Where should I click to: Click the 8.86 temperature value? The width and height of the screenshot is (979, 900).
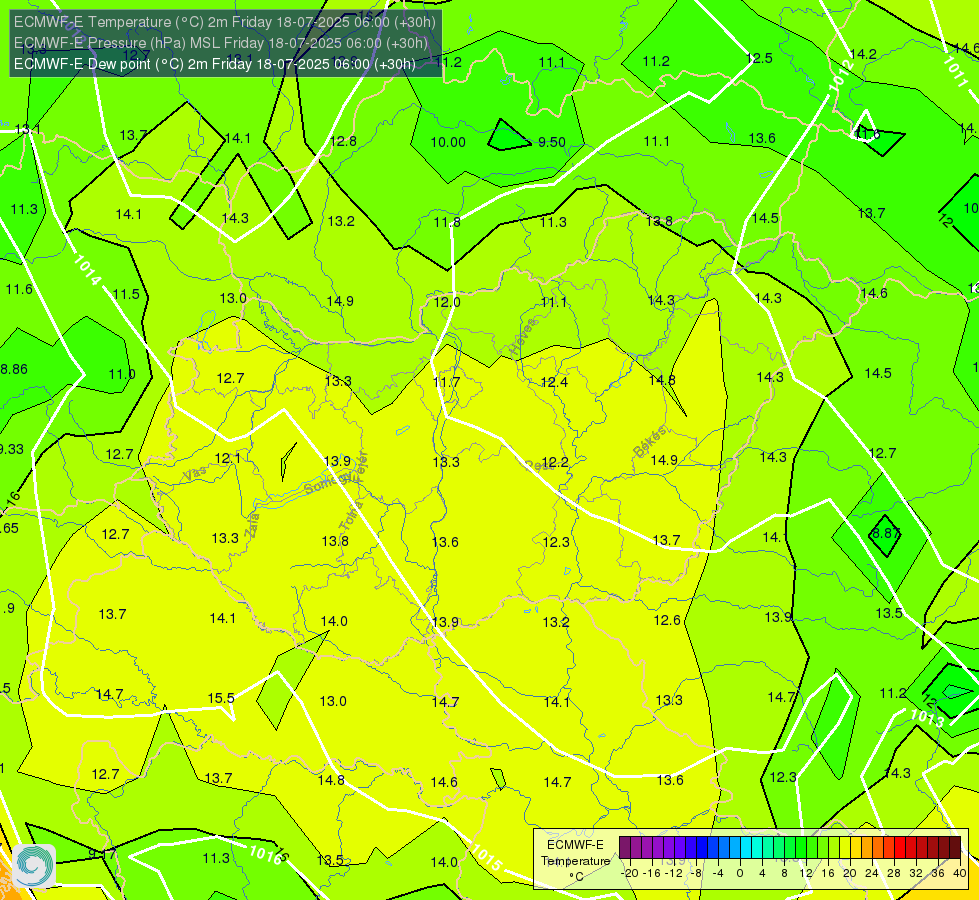click(14, 369)
